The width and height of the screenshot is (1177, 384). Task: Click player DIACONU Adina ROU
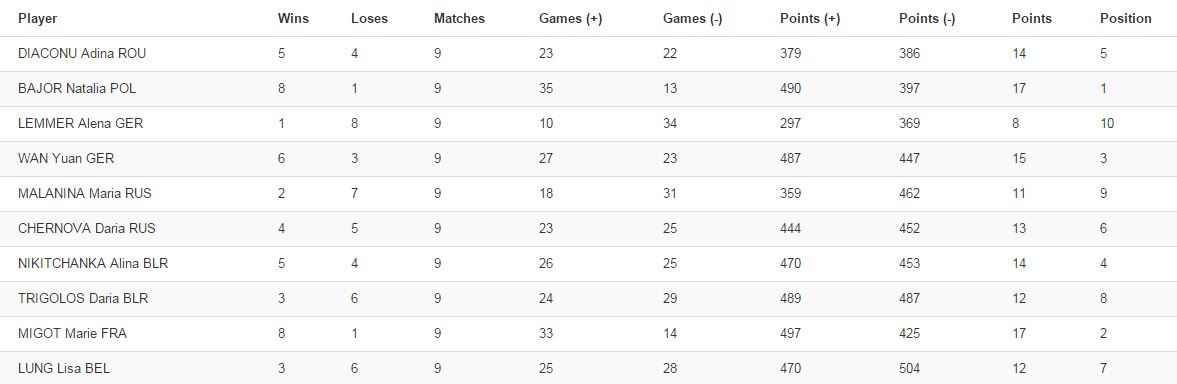click(x=82, y=53)
